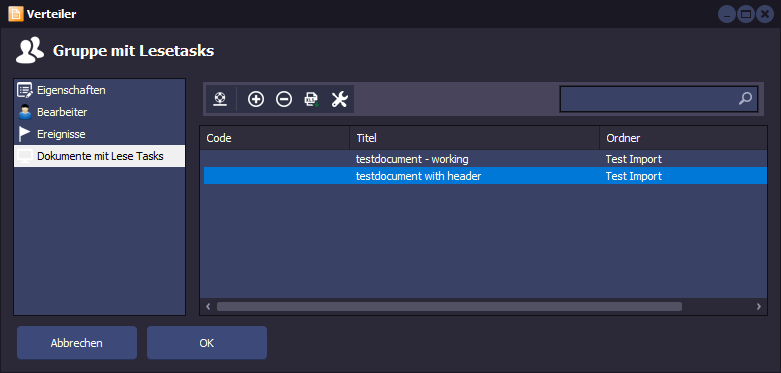
Task: Sort by the Ordner column header
Action: pyautogui.click(x=683, y=138)
